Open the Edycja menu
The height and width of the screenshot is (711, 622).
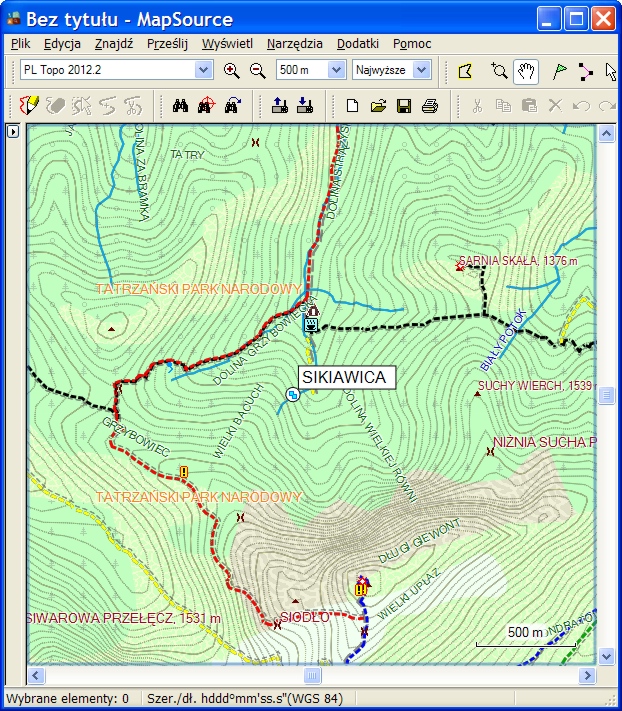click(x=62, y=44)
